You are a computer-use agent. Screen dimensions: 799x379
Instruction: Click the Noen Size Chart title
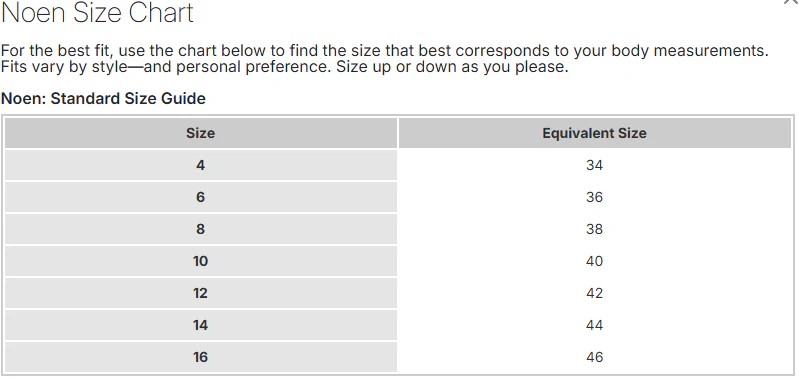(x=98, y=12)
